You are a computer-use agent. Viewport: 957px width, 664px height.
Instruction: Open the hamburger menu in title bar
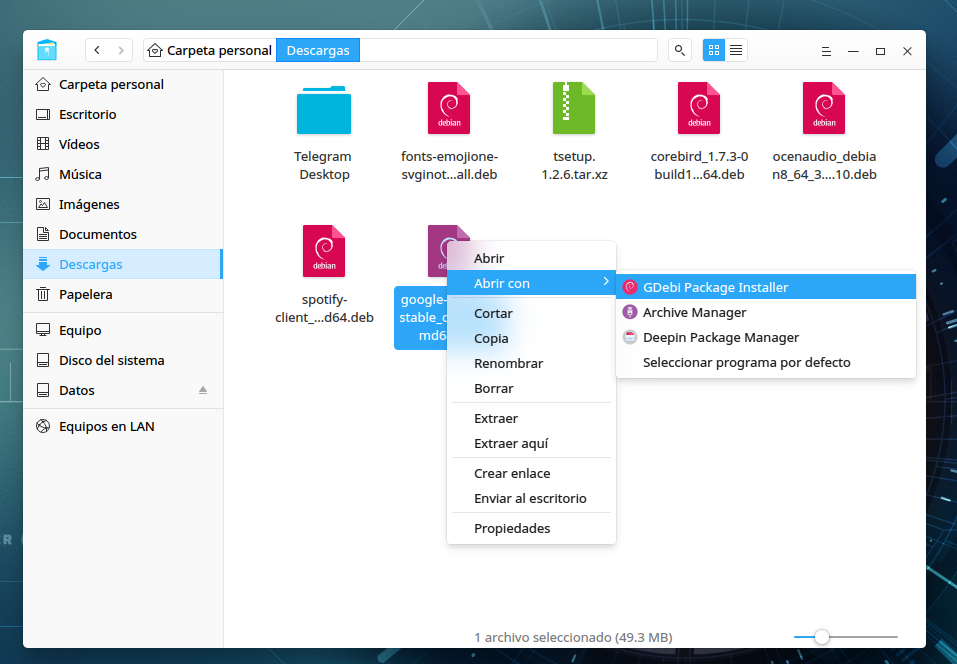pyautogui.click(x=826, y=51)
